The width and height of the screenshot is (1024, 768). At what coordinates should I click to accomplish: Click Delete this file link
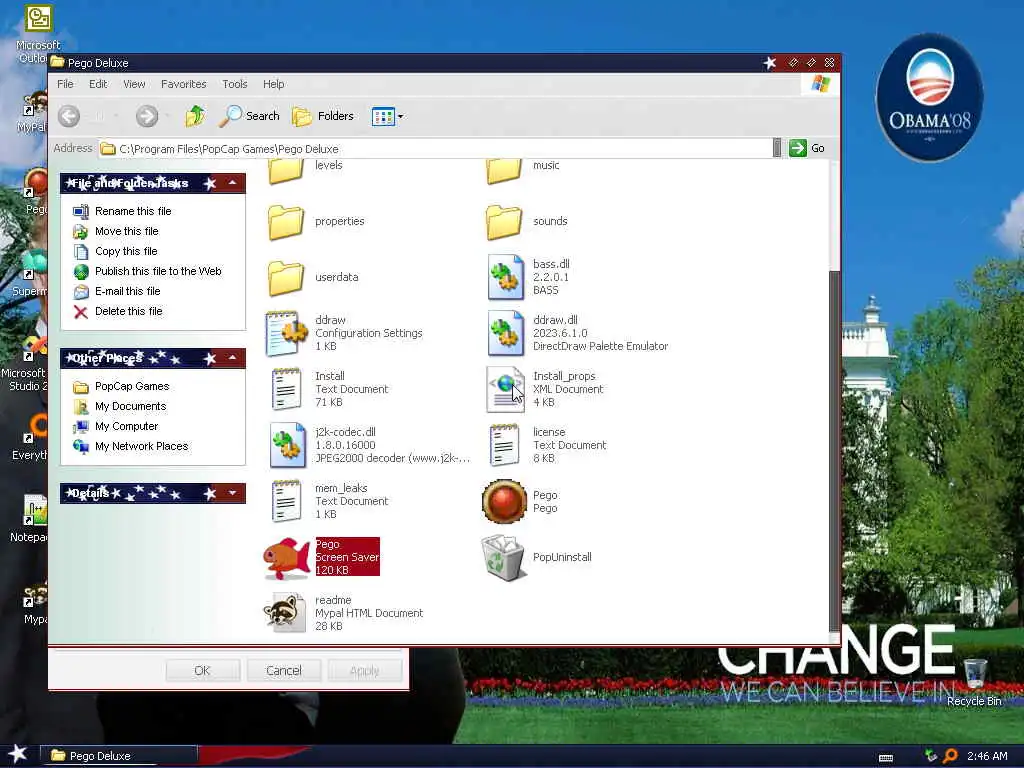(129, 312)
